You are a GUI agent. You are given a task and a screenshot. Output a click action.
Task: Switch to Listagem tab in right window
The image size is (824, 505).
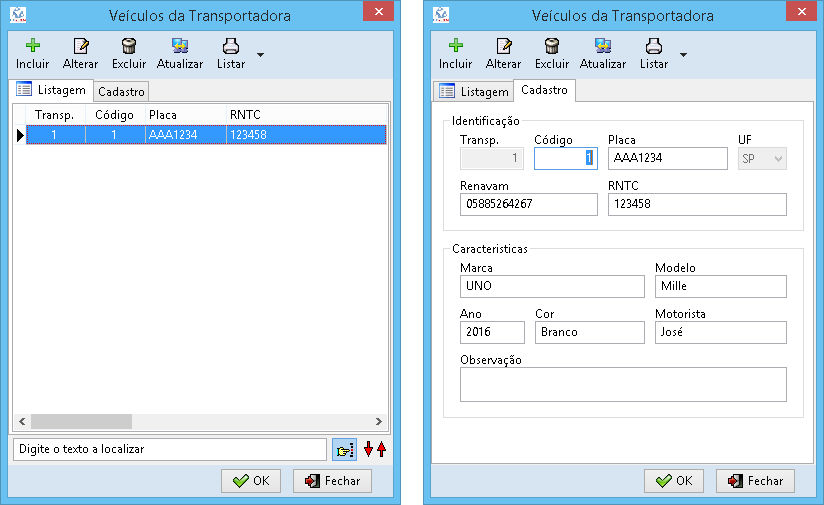pos(474,92)
